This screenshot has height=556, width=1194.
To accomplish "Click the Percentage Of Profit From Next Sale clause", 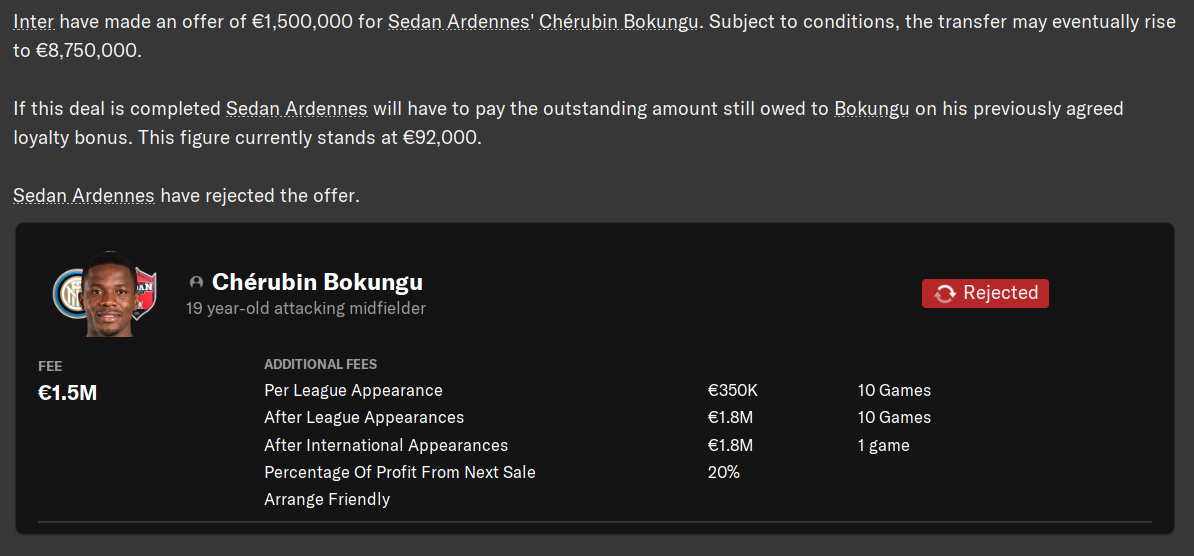I will [x=400, y=472].
